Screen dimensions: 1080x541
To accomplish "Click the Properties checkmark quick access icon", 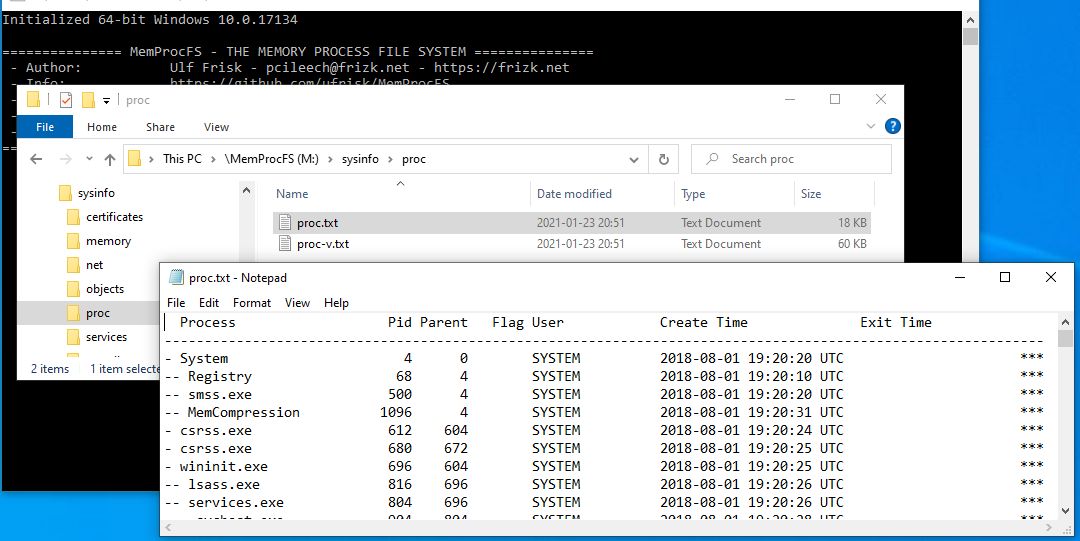I will (65, 100).
